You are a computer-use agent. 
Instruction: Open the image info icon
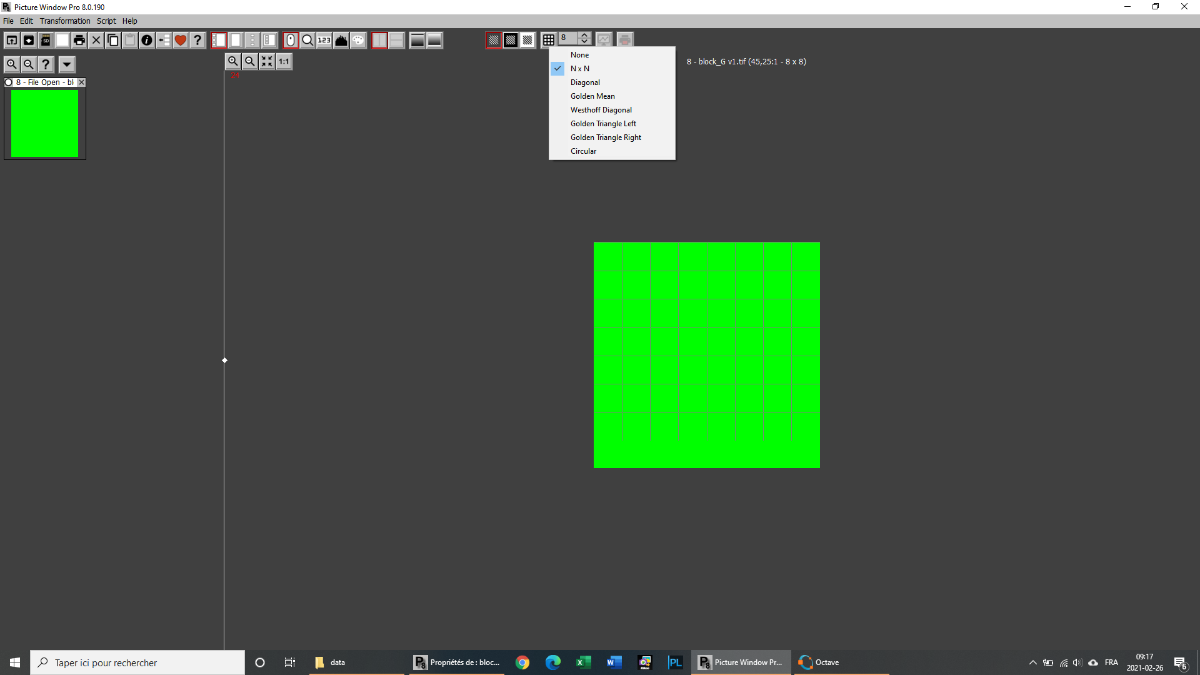tap(147, 40)
